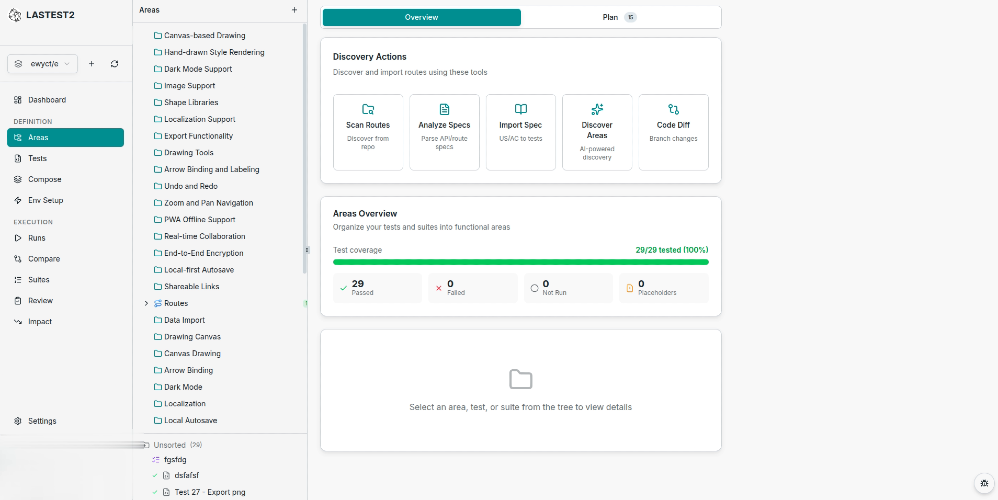Click the Scan Routes card

pyautogui.click(x=368, y=132)
